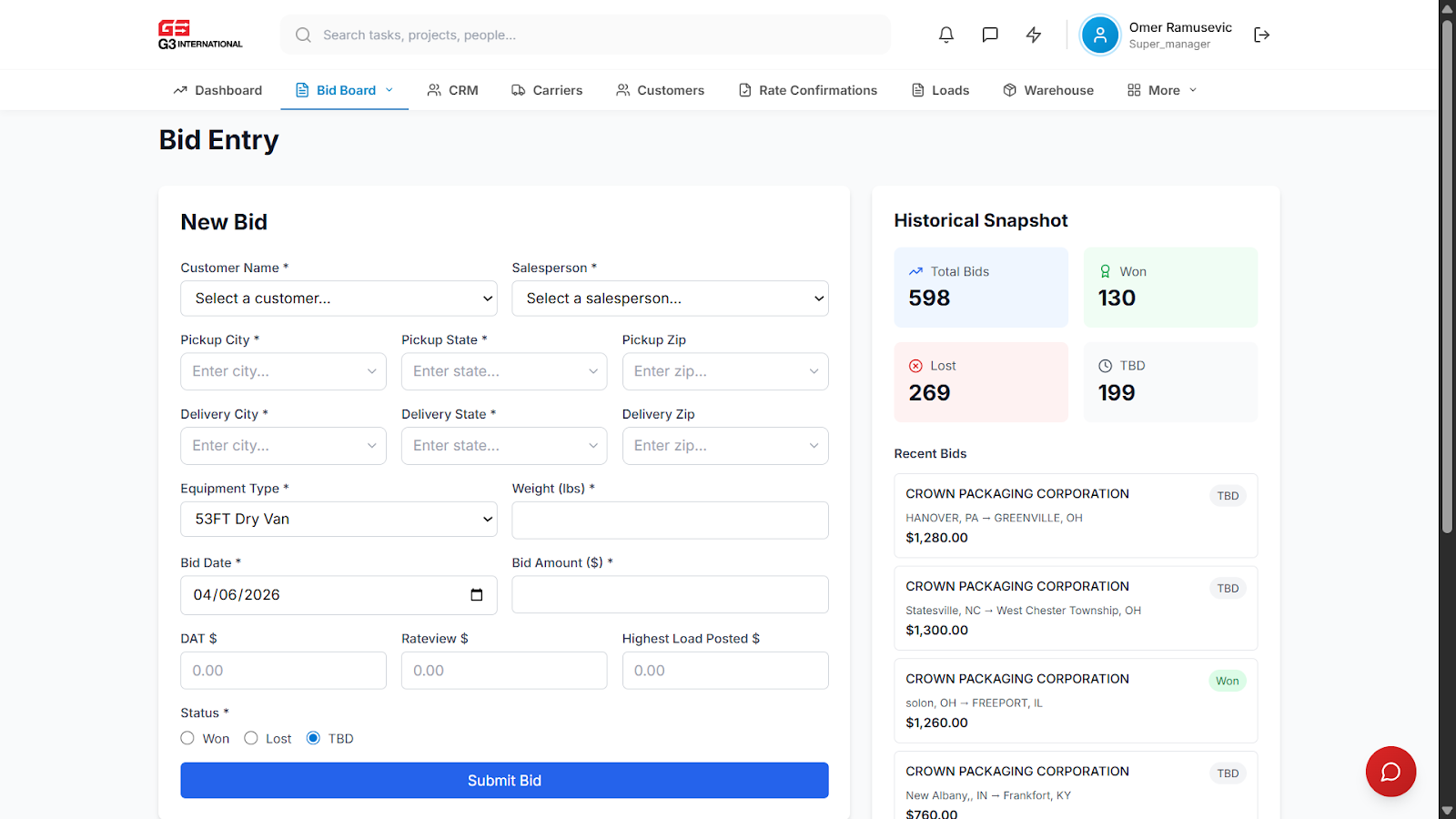Click the G3 International logo

click(200, 35)
